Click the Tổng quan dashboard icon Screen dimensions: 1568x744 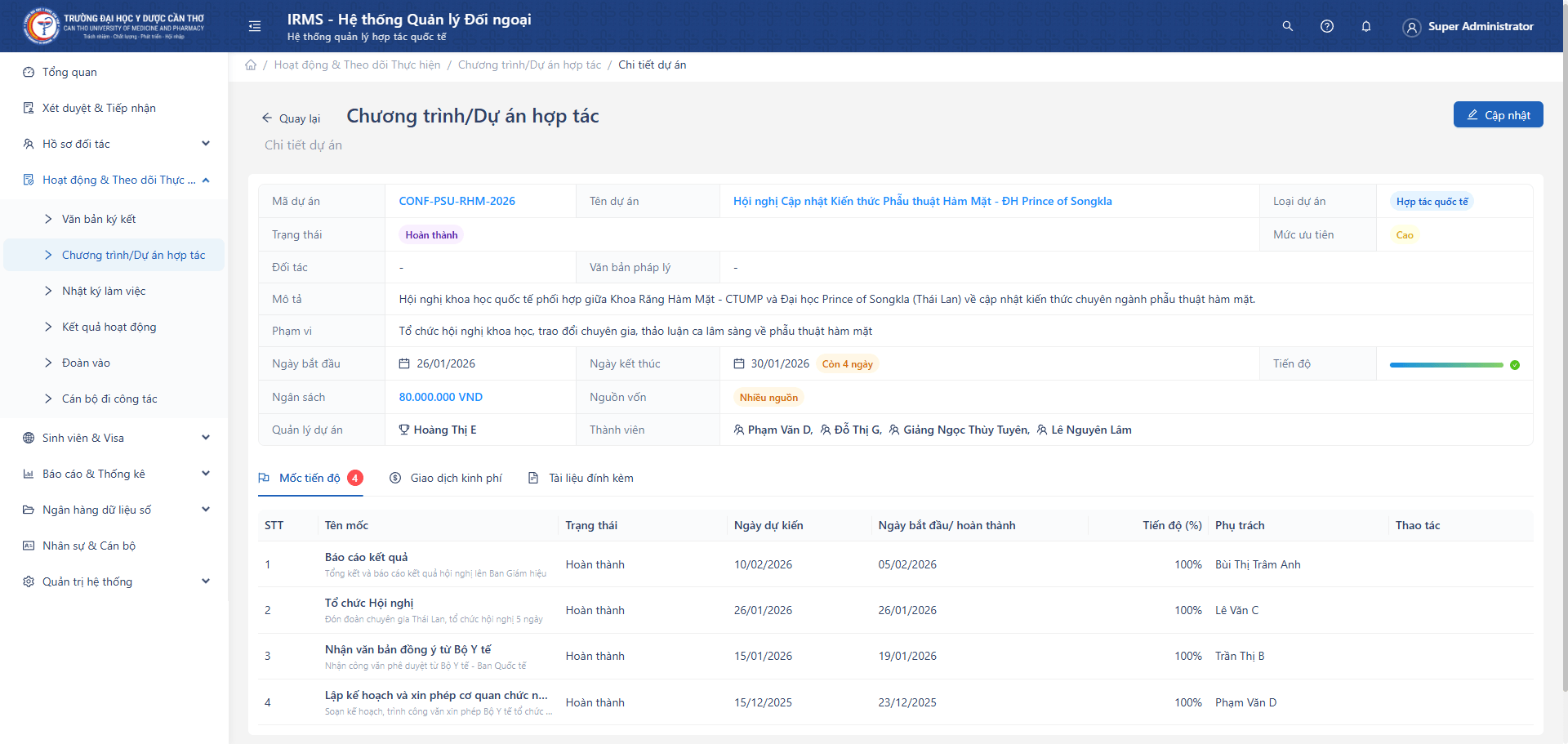click(29, 72)
